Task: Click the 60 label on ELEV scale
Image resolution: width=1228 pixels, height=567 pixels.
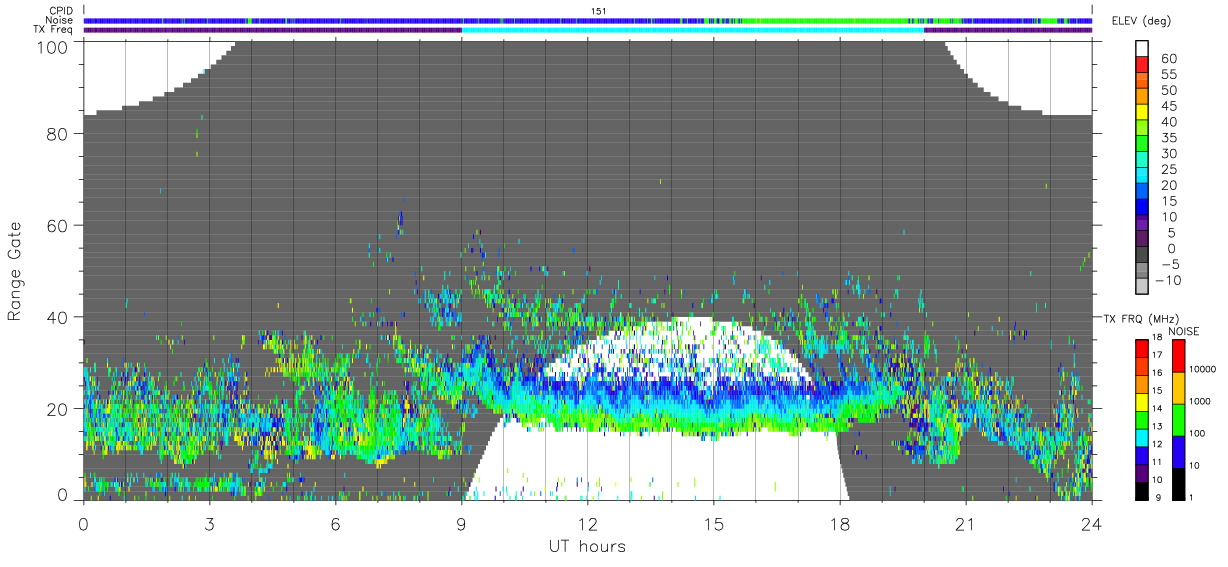Action: 1169,58
